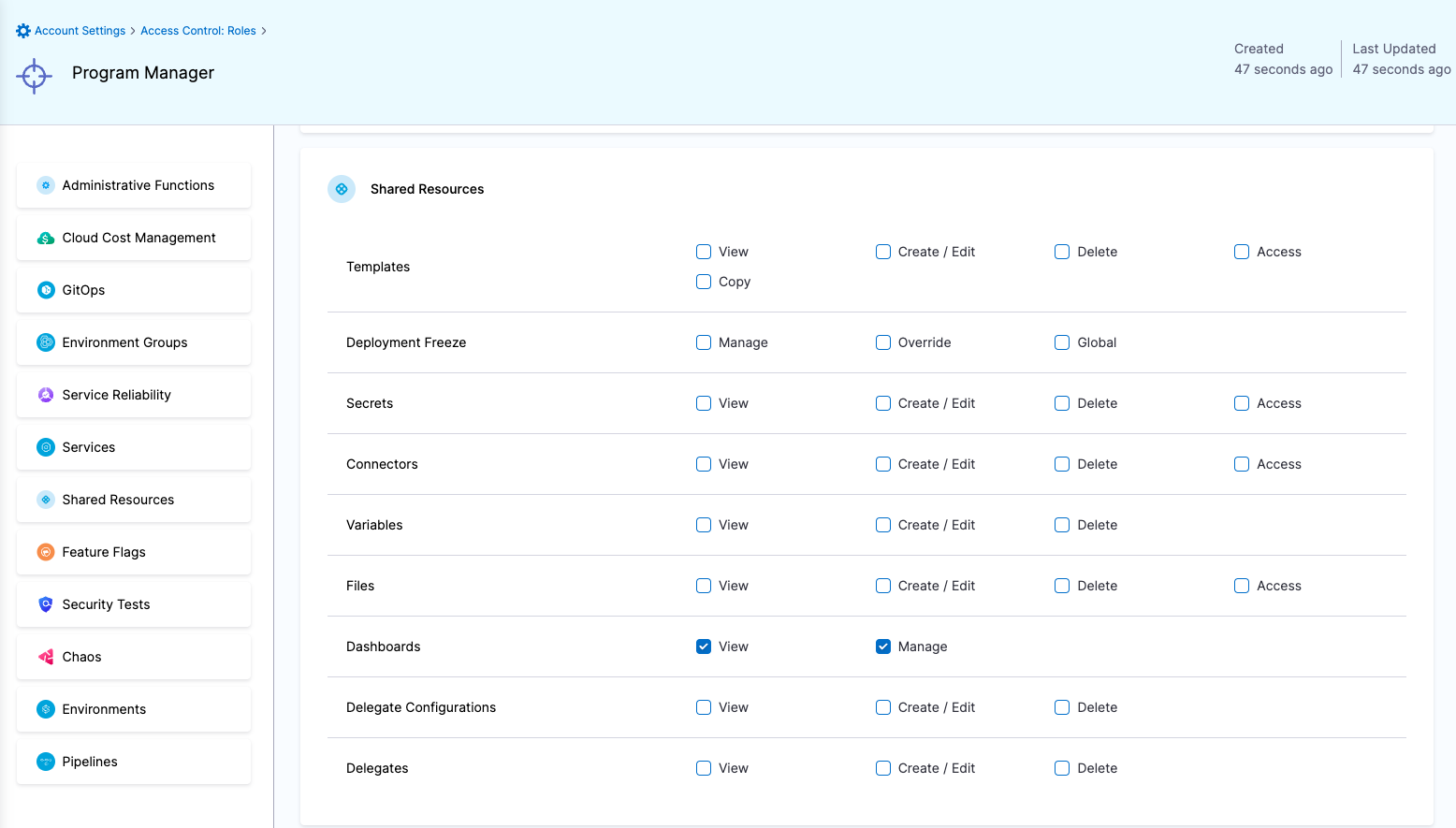Select the Cloud Cost Management icon

pyautogui.click(x=45, y=238)
